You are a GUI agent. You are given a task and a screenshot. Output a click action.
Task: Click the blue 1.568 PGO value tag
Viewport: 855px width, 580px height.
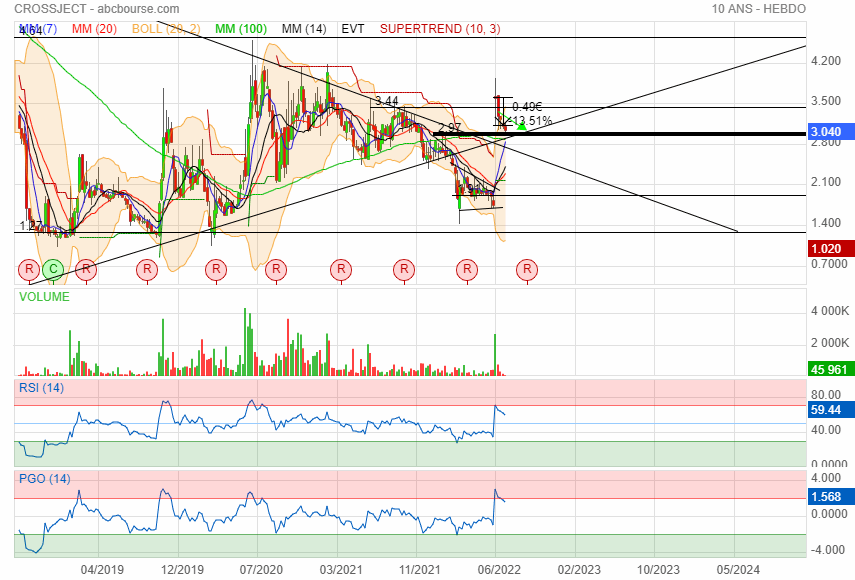tap(830, 497)
